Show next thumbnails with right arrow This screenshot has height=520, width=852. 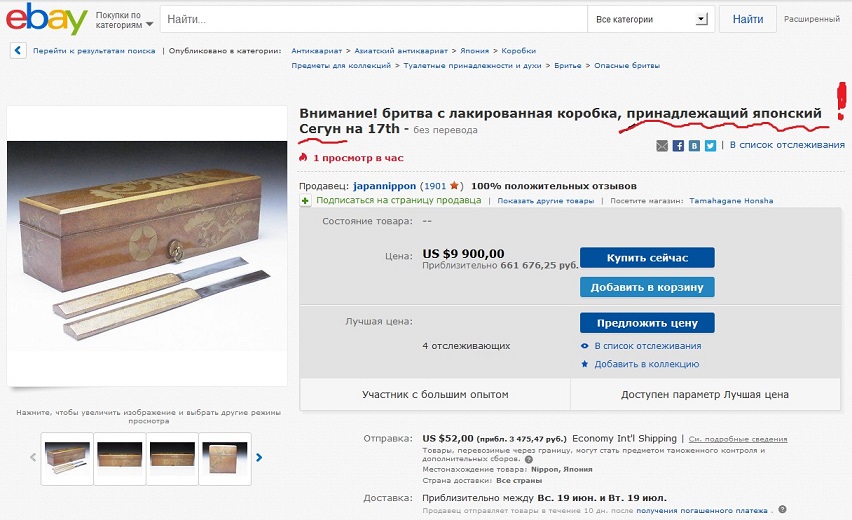[x=259, y=458]
